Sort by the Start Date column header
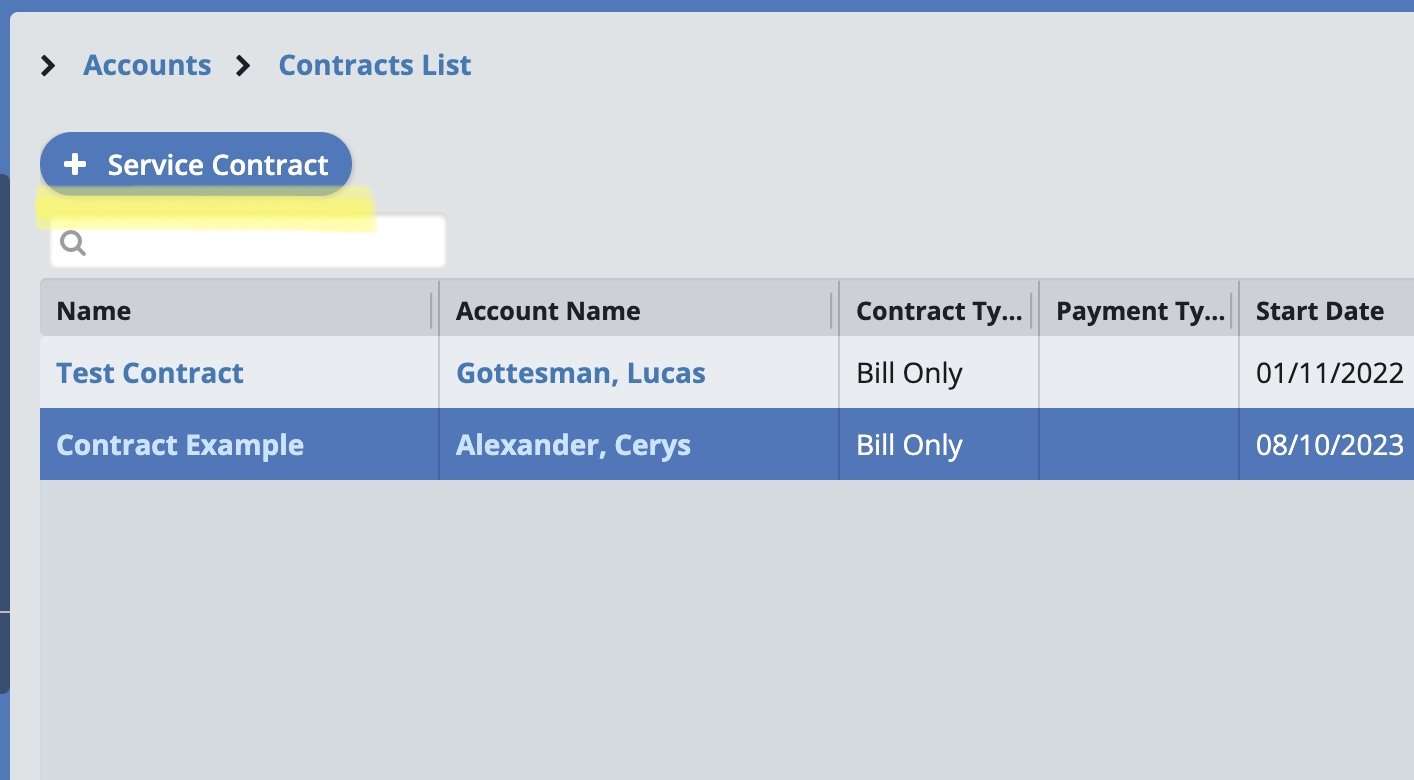The height and width of the screenshot is (780, 1414). point(1319,311)
